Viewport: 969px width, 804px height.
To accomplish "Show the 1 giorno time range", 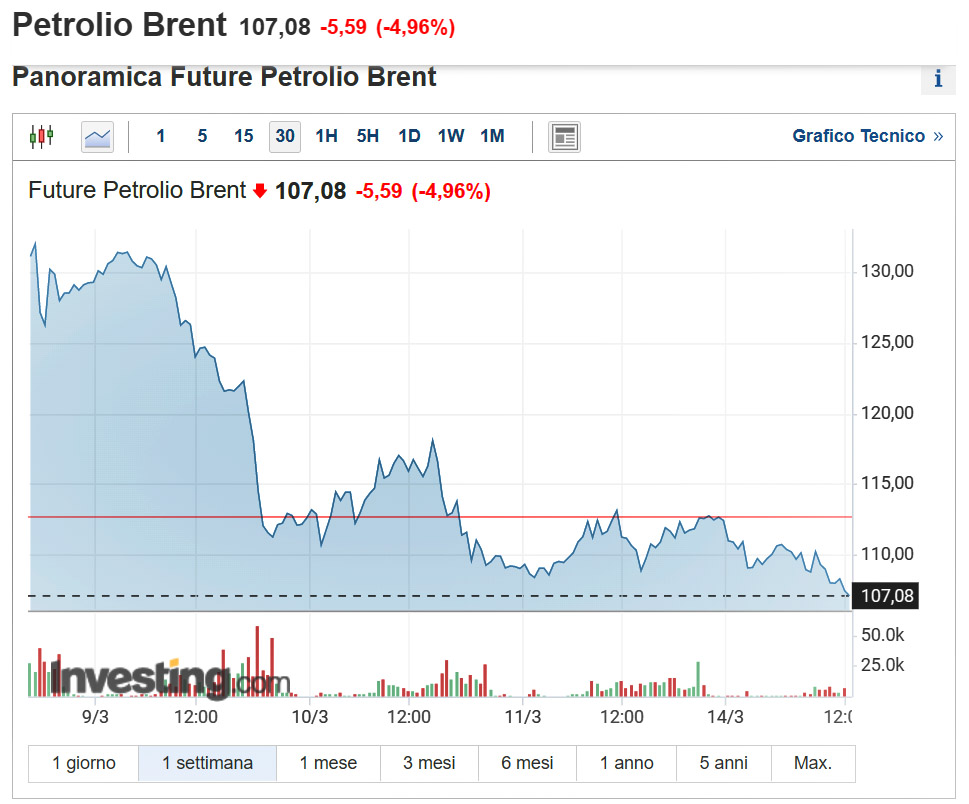I will pyautogui.click(x=84, y=763).
